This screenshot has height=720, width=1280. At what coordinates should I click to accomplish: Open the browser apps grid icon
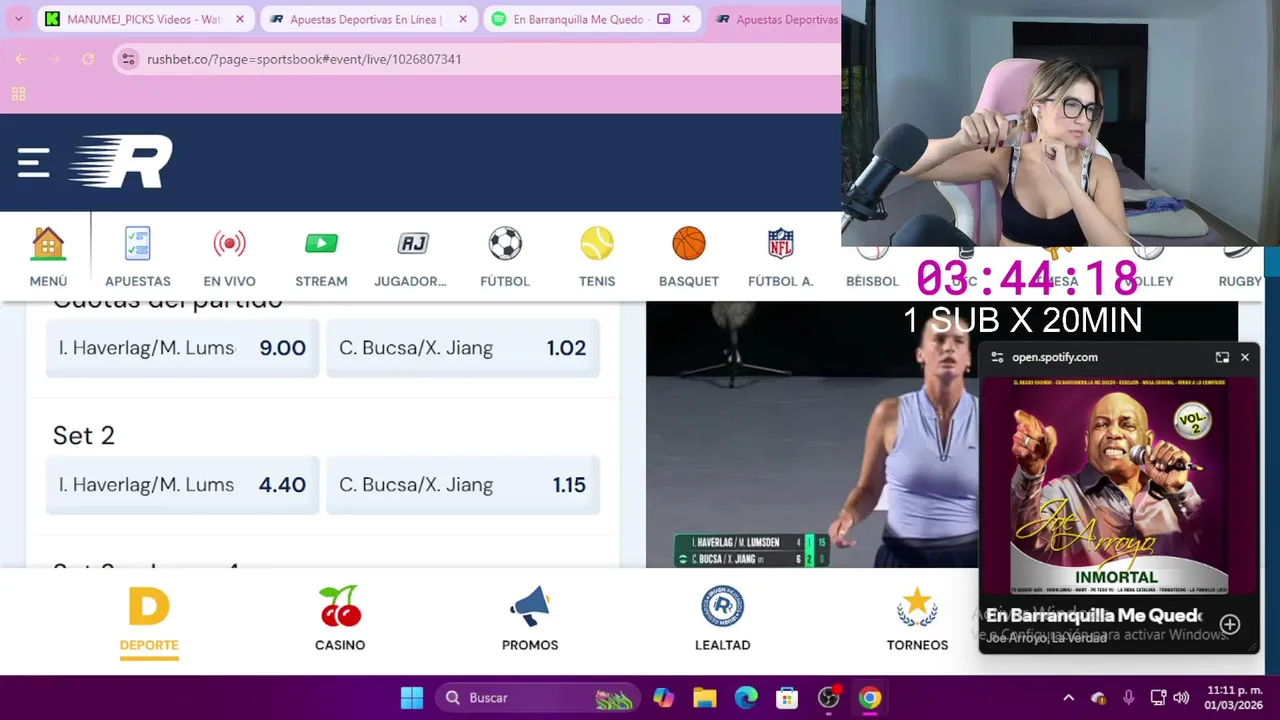(x=18, y=94)
